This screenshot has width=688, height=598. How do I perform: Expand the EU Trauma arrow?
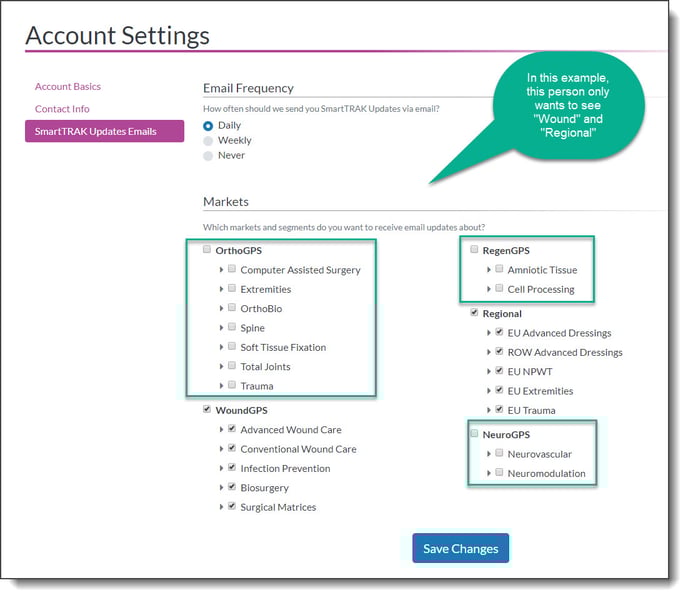[x=489, y=410]
